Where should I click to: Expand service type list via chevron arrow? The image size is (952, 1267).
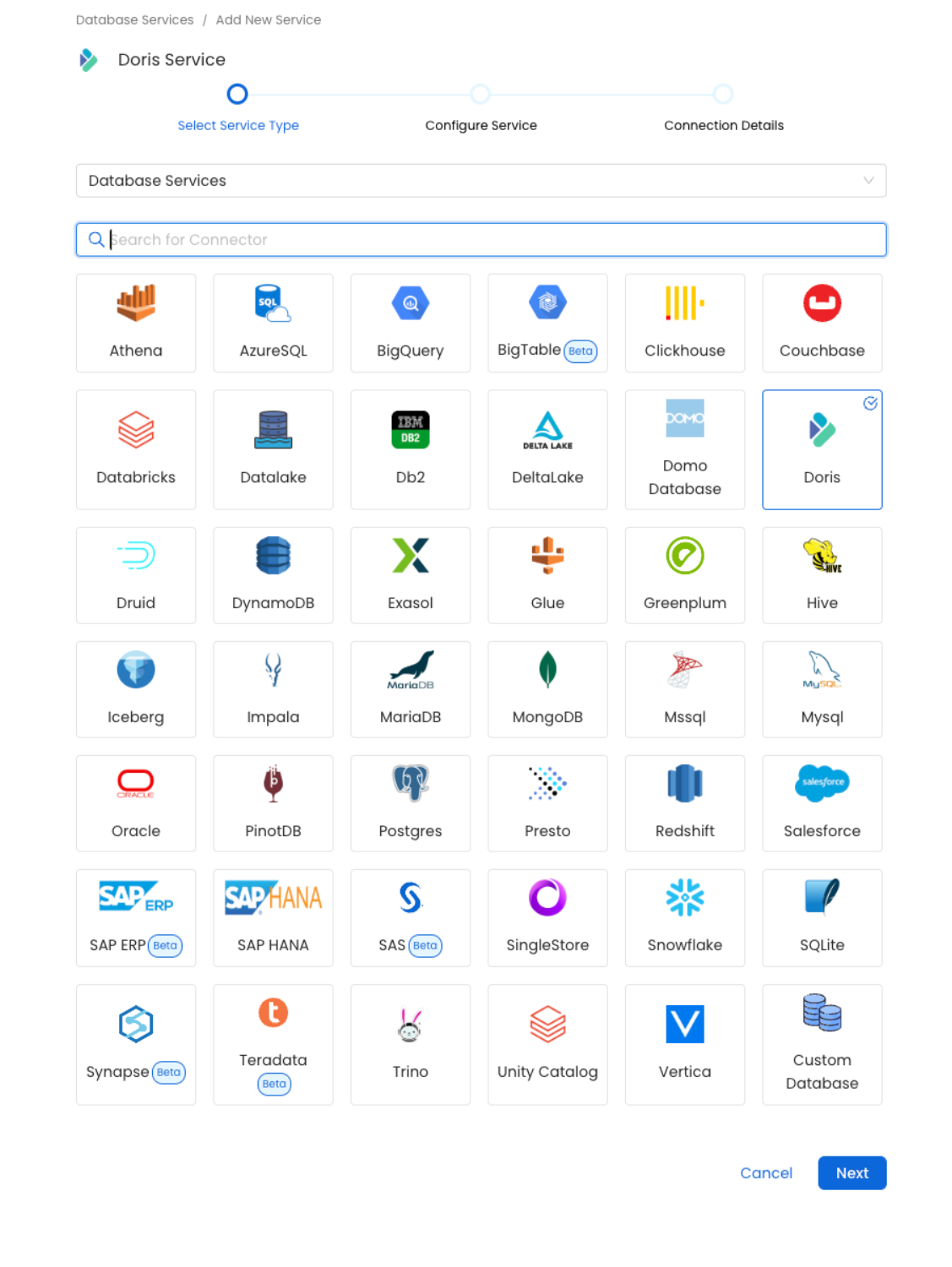point(868,181)
